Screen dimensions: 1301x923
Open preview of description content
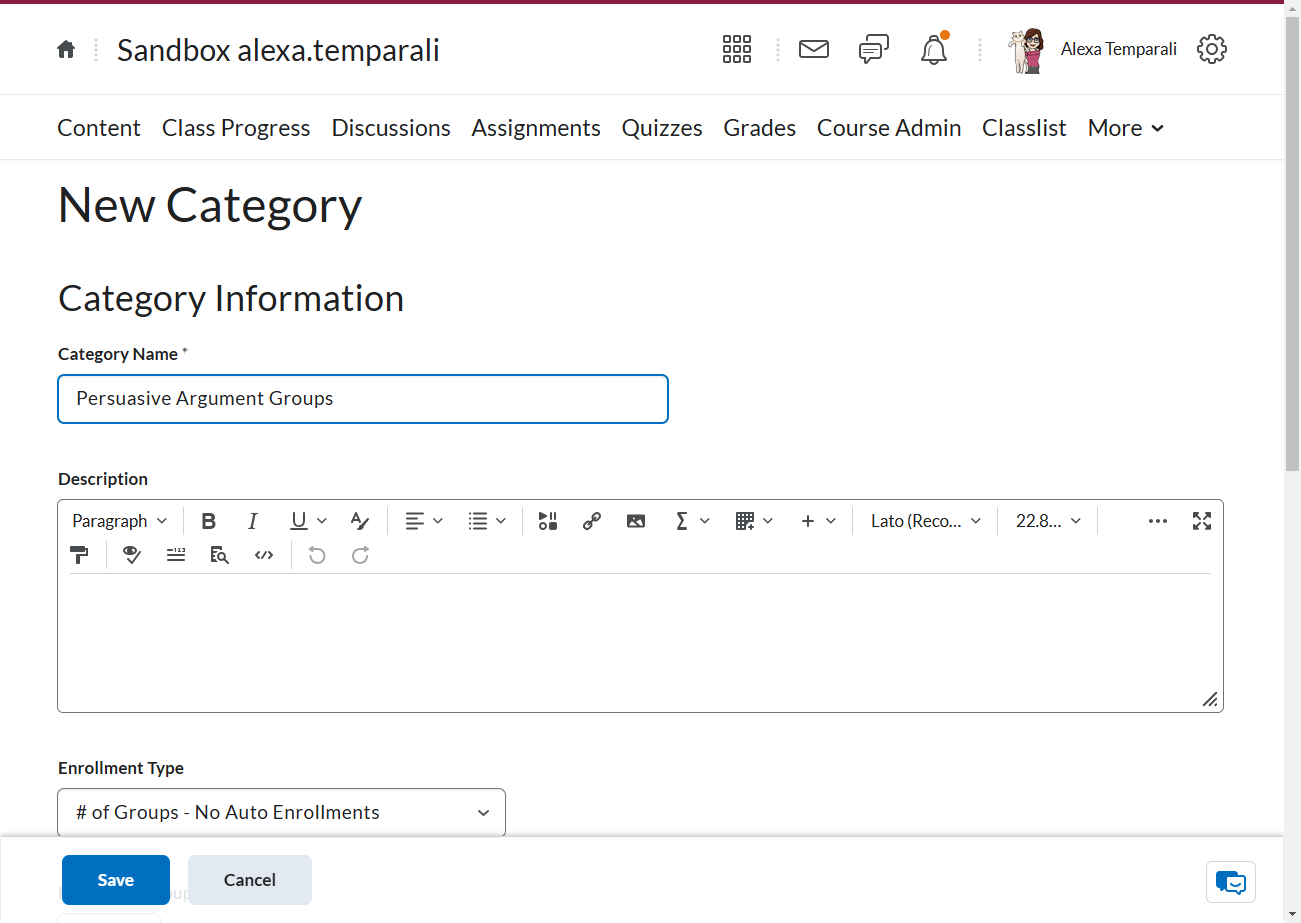pyautogui.click(x=220, y=555)
